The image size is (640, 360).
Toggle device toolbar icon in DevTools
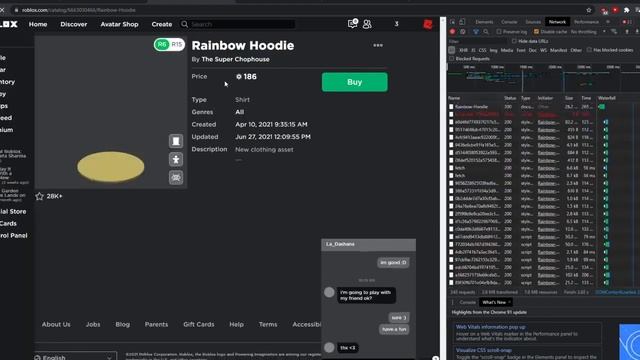(x=462, y=22)
